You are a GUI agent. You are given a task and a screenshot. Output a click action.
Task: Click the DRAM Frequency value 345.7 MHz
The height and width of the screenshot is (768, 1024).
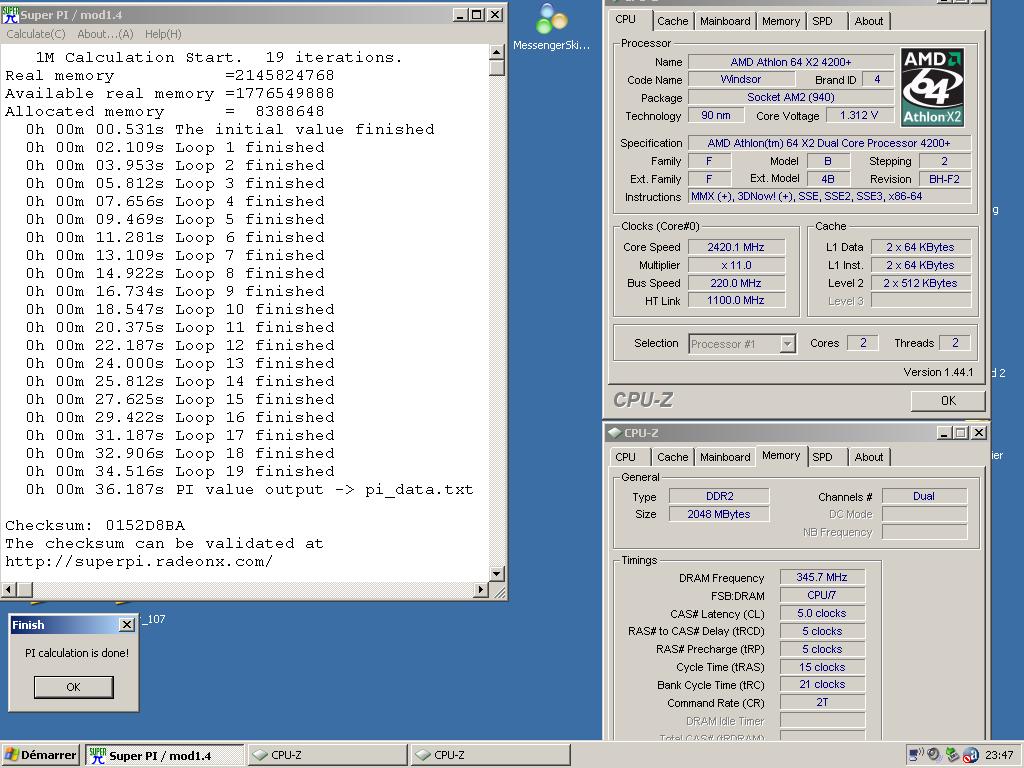tap(822, 577)
